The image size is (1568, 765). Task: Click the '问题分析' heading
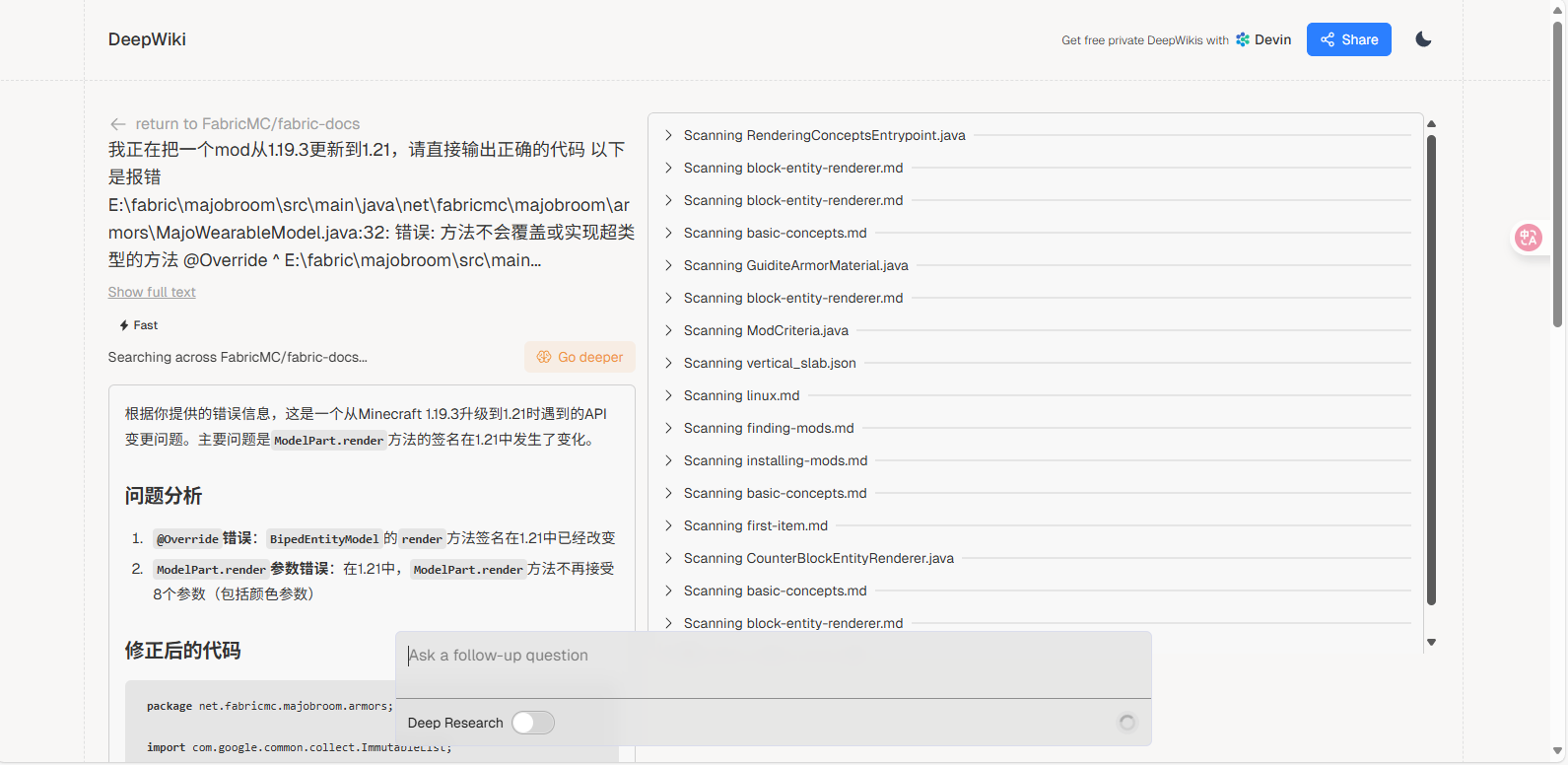[164, 496]
